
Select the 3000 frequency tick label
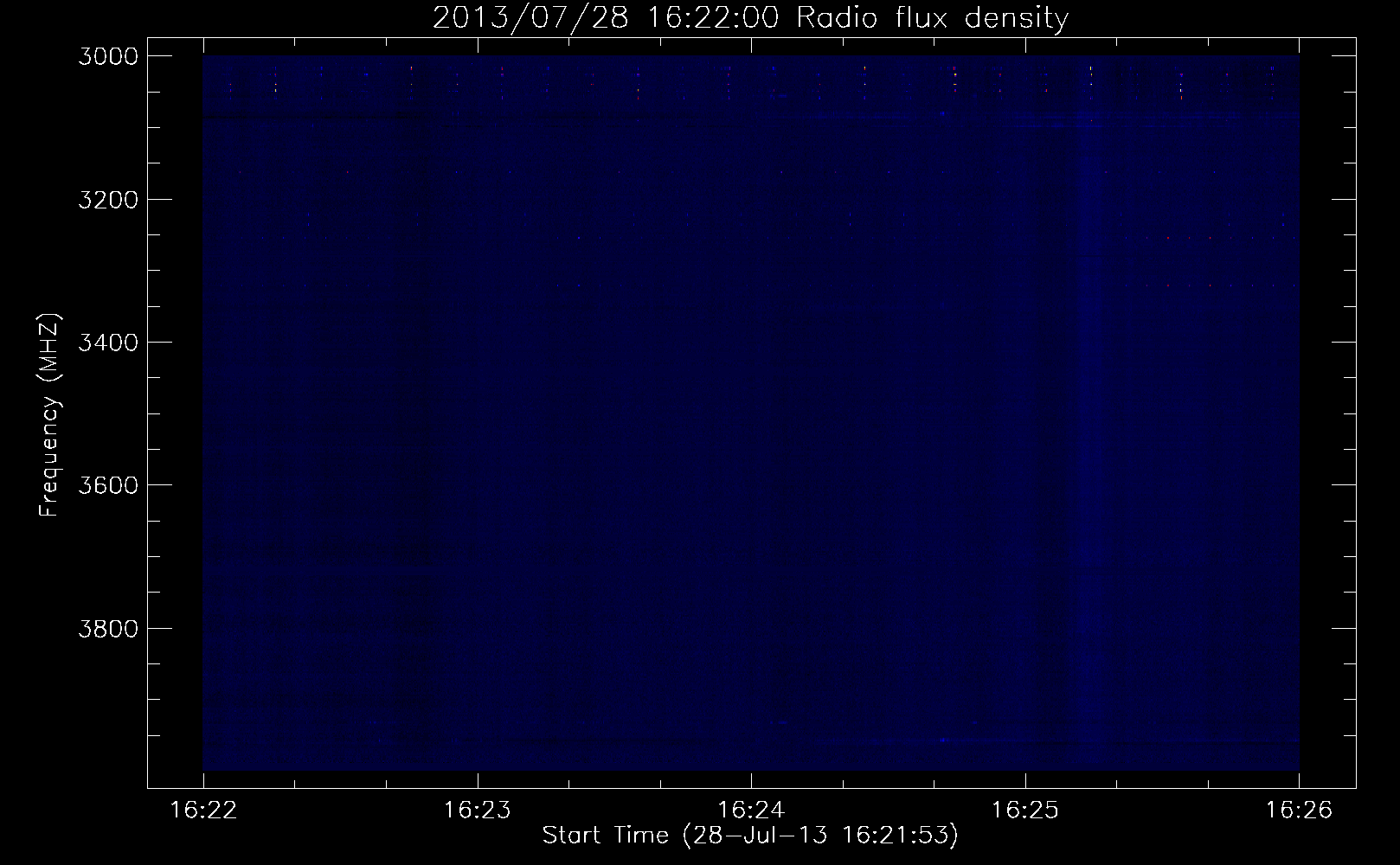108,56
